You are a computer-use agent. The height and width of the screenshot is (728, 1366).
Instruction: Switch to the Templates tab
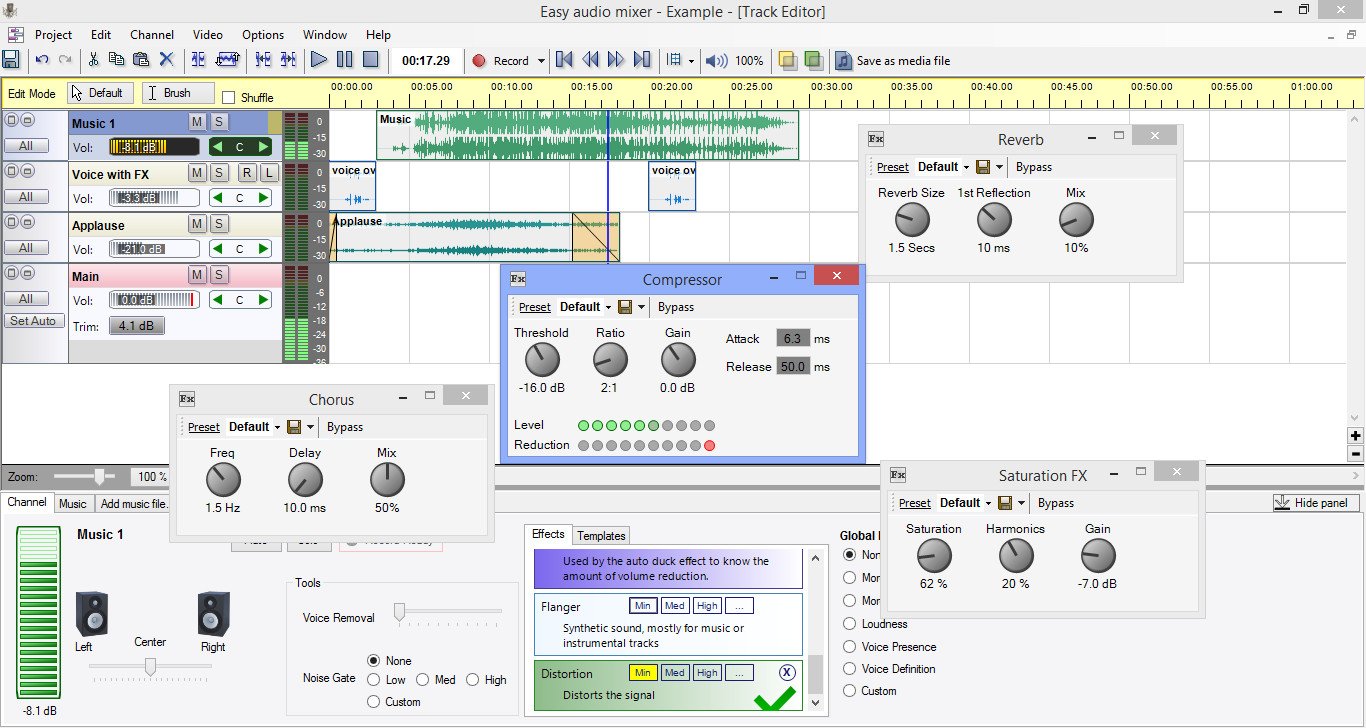(601, 535)
